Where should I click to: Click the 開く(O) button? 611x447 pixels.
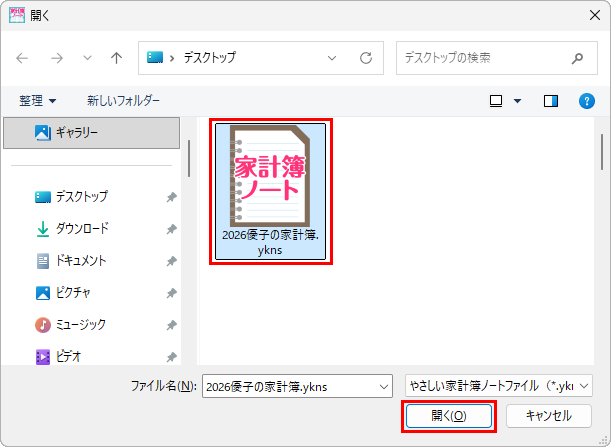coord(449,416)
